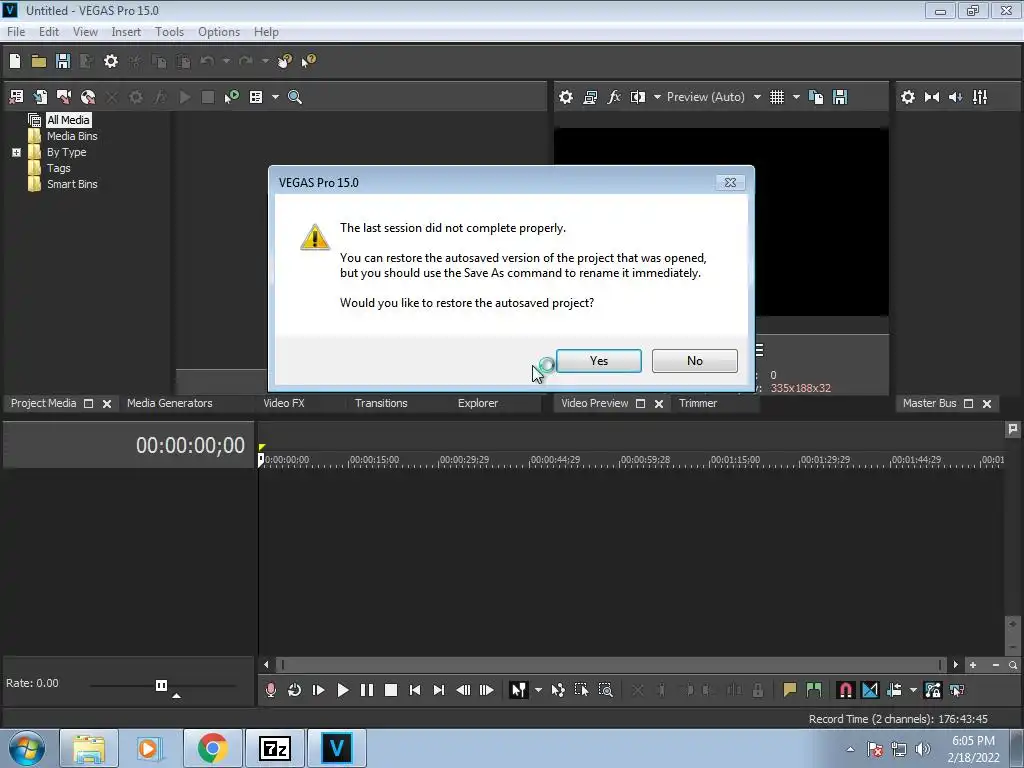
Task: Remove all unused media from project
Action: pos(16,97)
